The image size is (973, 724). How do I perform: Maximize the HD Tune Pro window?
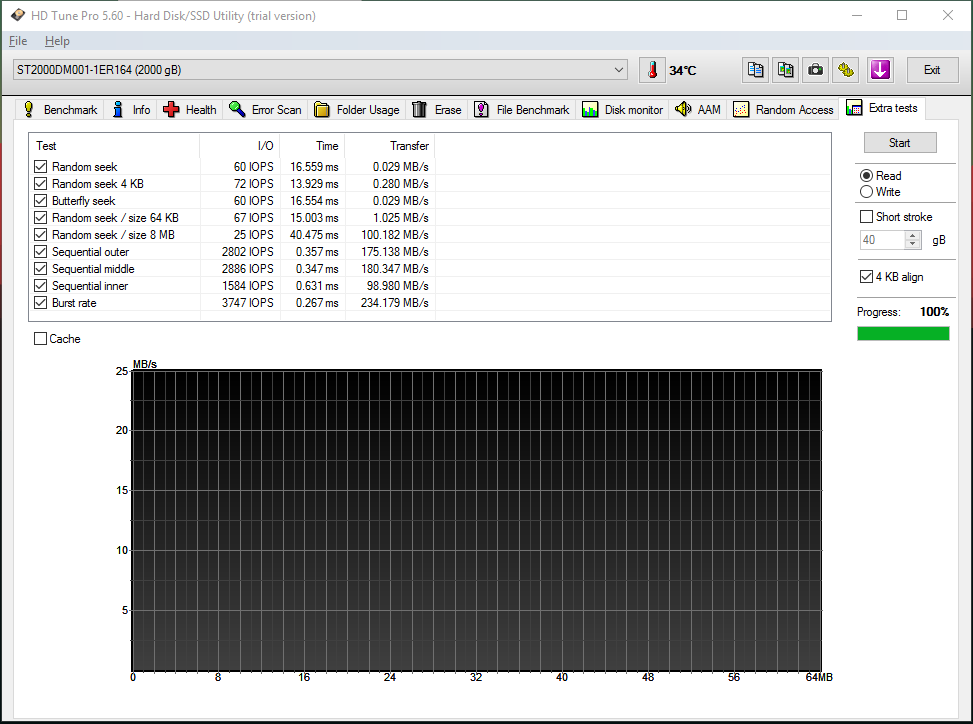point(902,15)
